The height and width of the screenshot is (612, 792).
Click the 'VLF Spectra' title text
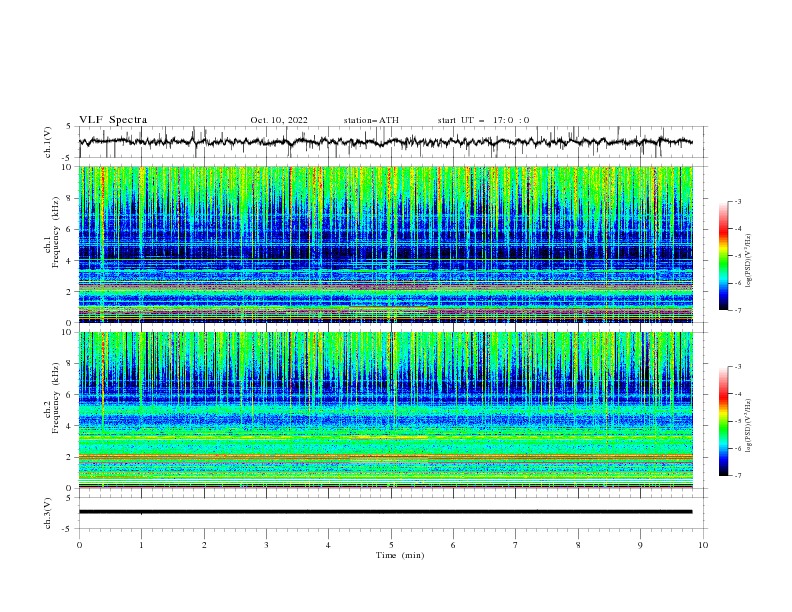[x=113, y=120]
